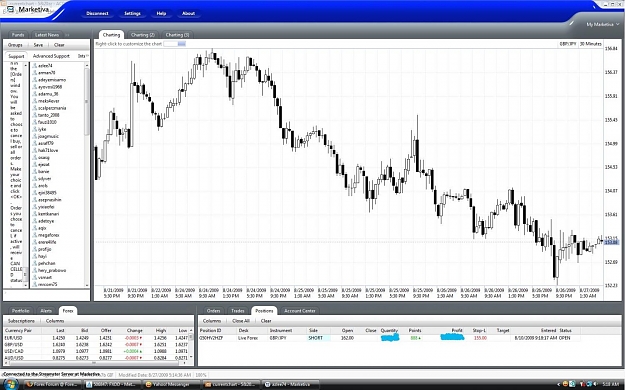Viewport: 625px width, 390px height.
Task: Open the currentchart taskbar button
Action: [x=230, y=384]
